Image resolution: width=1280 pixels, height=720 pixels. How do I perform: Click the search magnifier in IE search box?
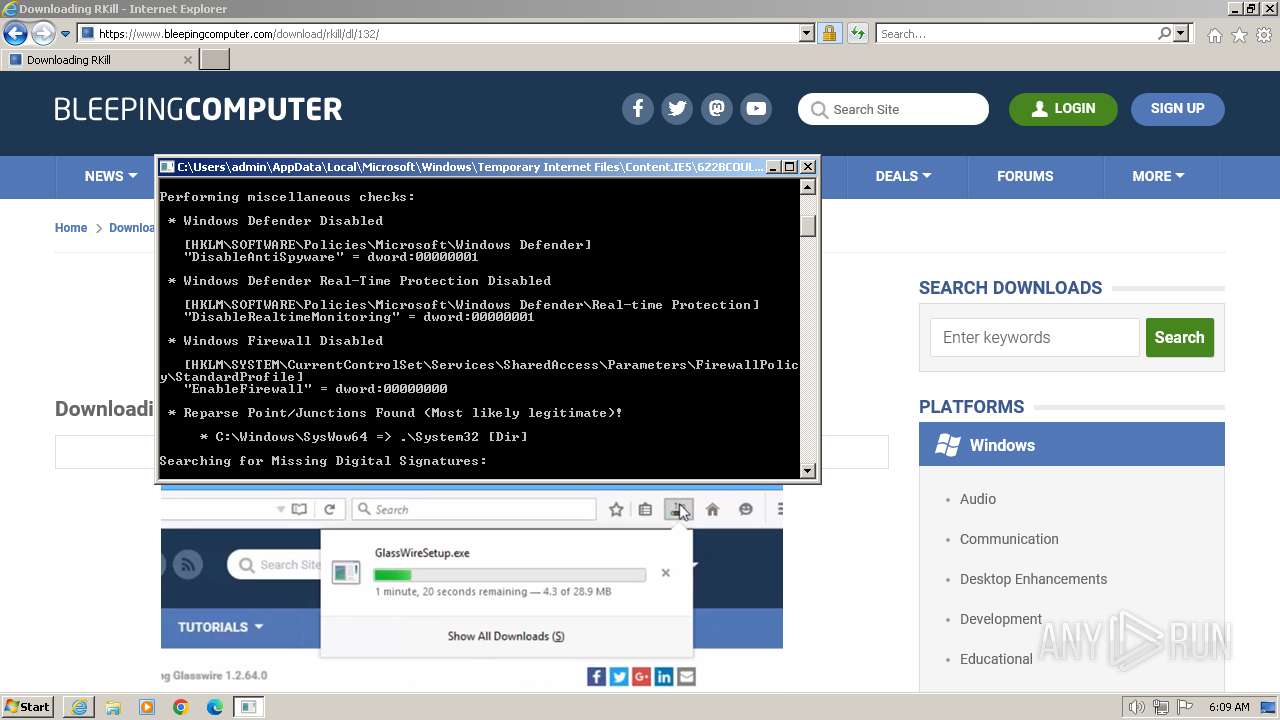pyautogui.click(x=1164, y=34)
